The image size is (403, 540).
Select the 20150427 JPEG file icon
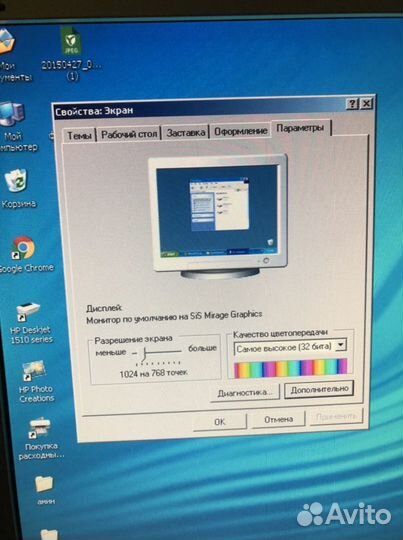pos(71,54)
